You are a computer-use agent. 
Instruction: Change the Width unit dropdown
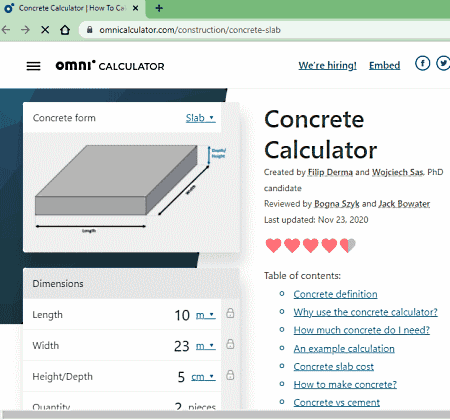tap(205, 346)
